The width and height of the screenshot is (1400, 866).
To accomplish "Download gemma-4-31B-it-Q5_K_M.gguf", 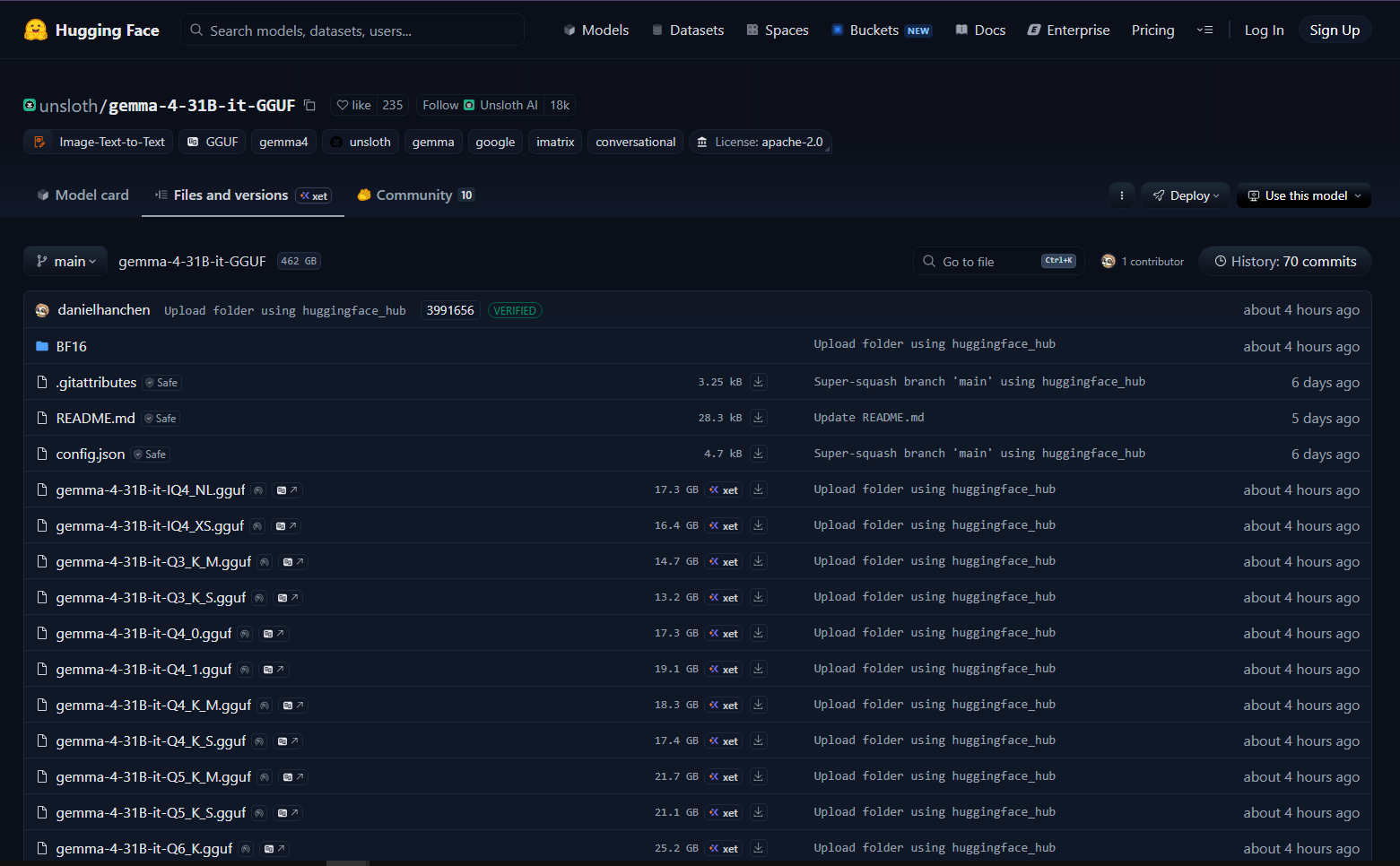I will click(759, 776).
